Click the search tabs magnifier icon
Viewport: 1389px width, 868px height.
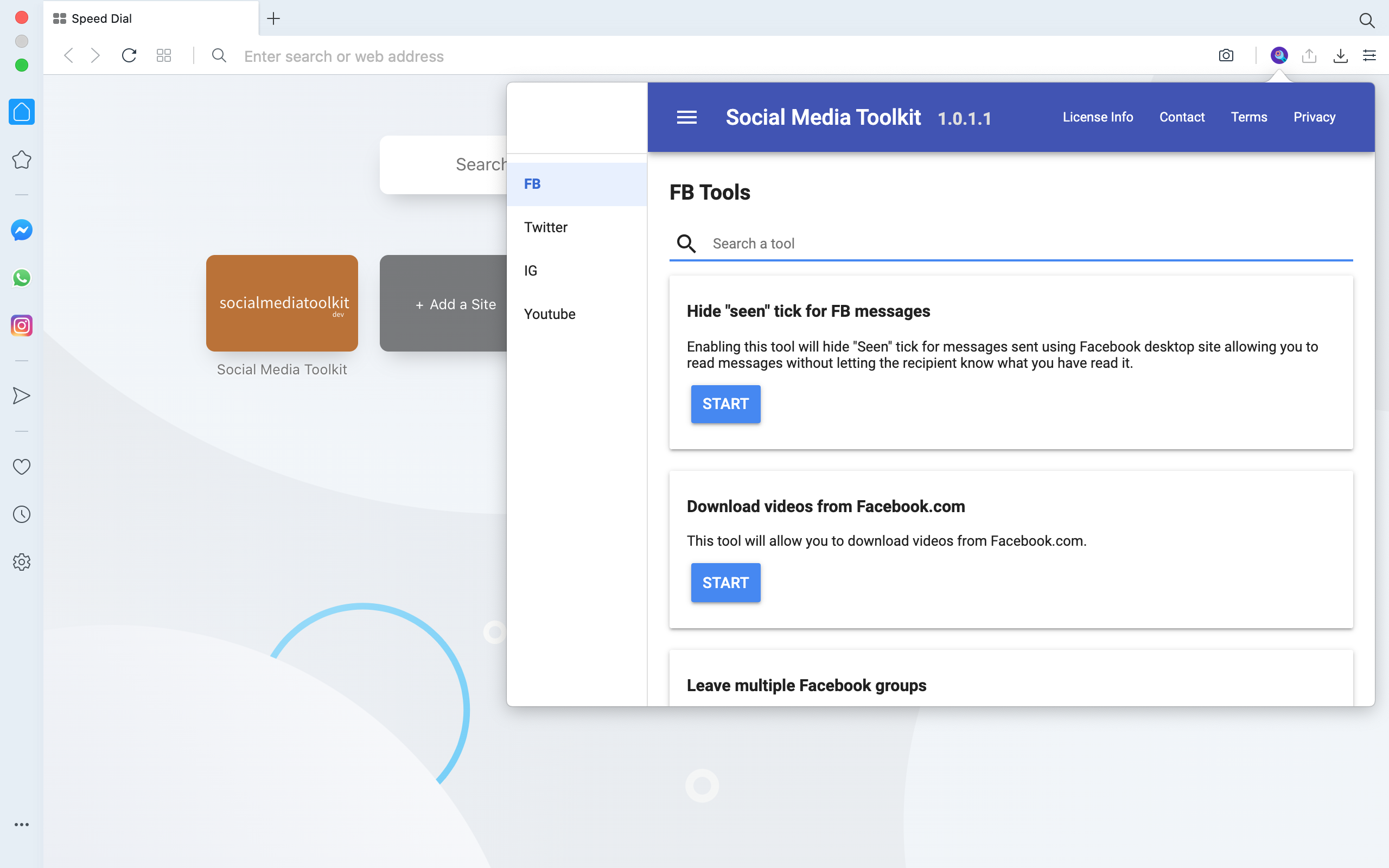click(x=1367, y=21)
